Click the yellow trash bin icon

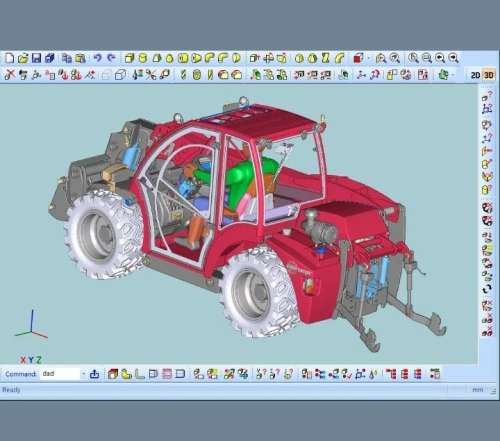(197, 75)
